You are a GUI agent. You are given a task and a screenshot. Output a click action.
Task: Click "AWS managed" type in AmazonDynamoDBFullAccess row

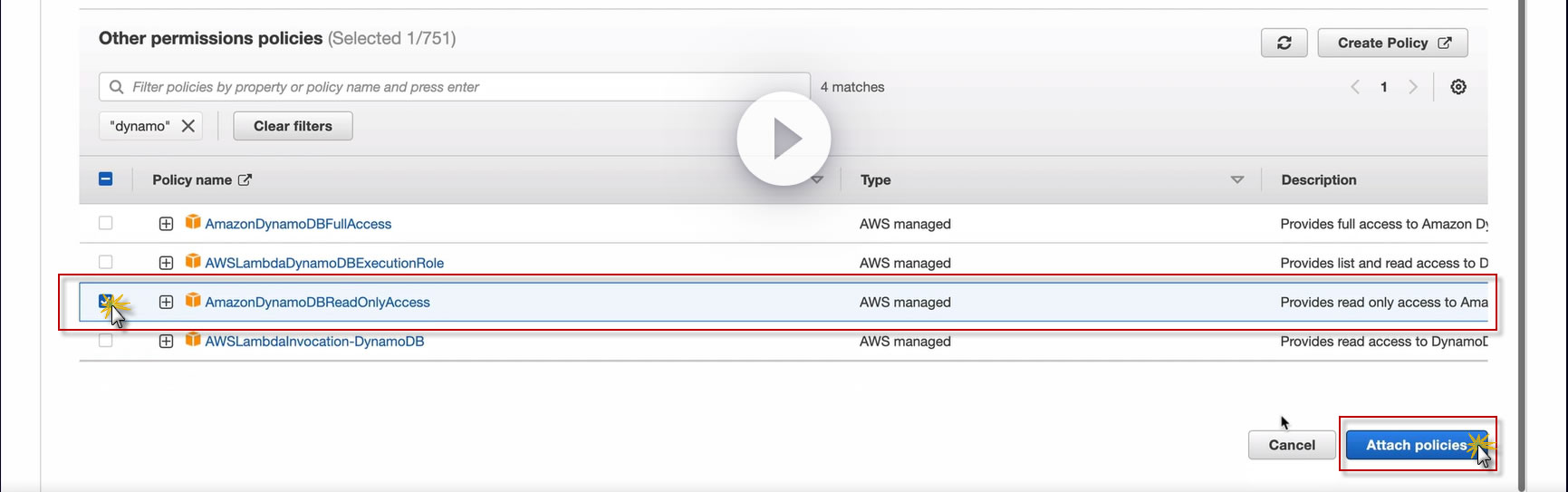coord(905,224)
